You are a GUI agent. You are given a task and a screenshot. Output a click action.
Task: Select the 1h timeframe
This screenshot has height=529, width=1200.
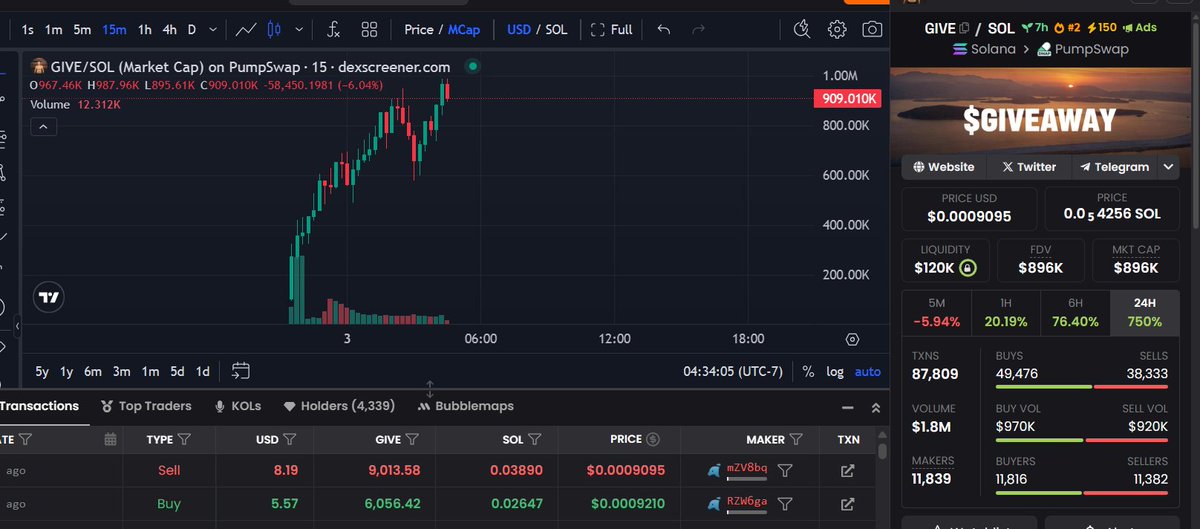145,29
